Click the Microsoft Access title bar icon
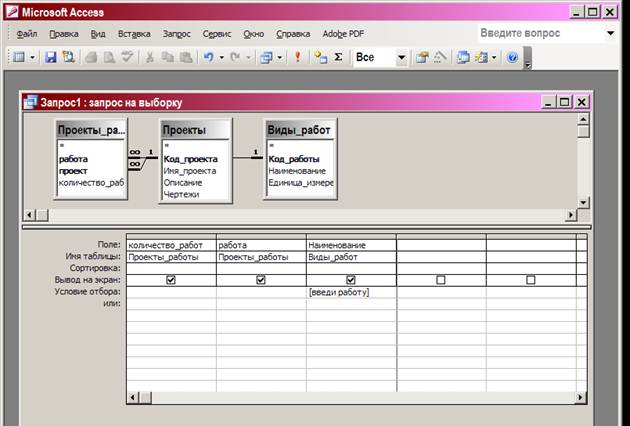The image size is (630, 426). [x=12, y=12]
